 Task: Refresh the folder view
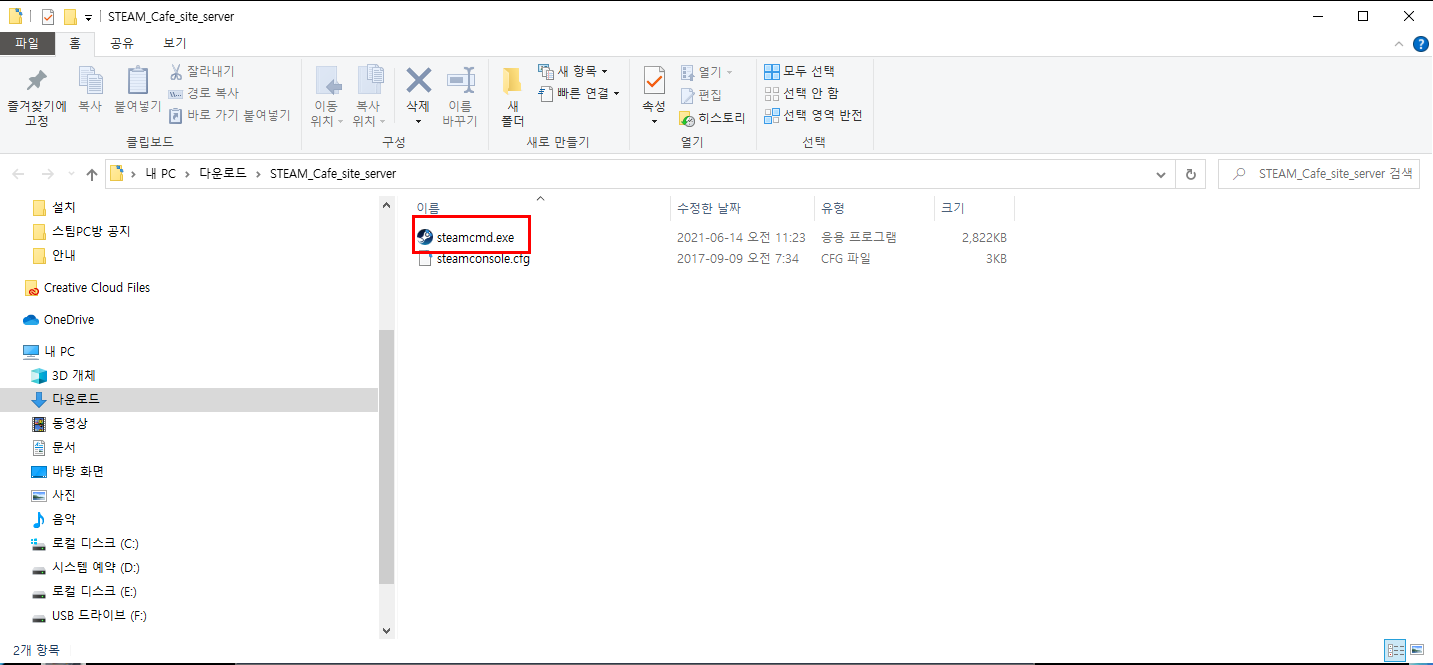tap(1190, 174)
